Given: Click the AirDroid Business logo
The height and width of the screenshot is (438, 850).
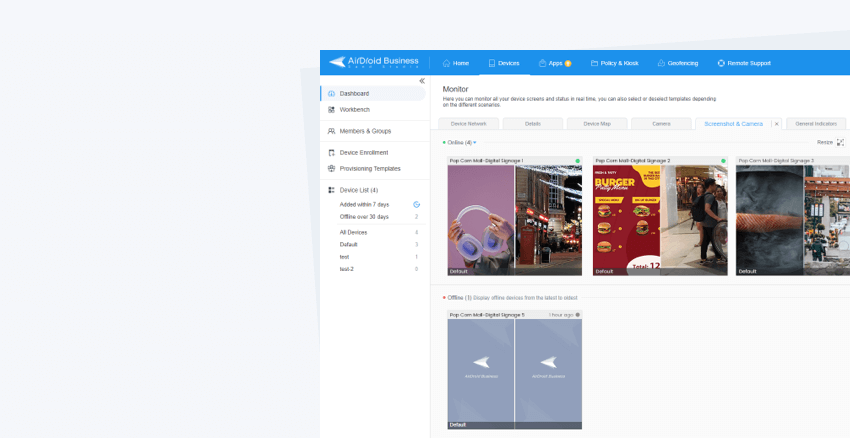Looking at the screenshot, I should [374, 62].
